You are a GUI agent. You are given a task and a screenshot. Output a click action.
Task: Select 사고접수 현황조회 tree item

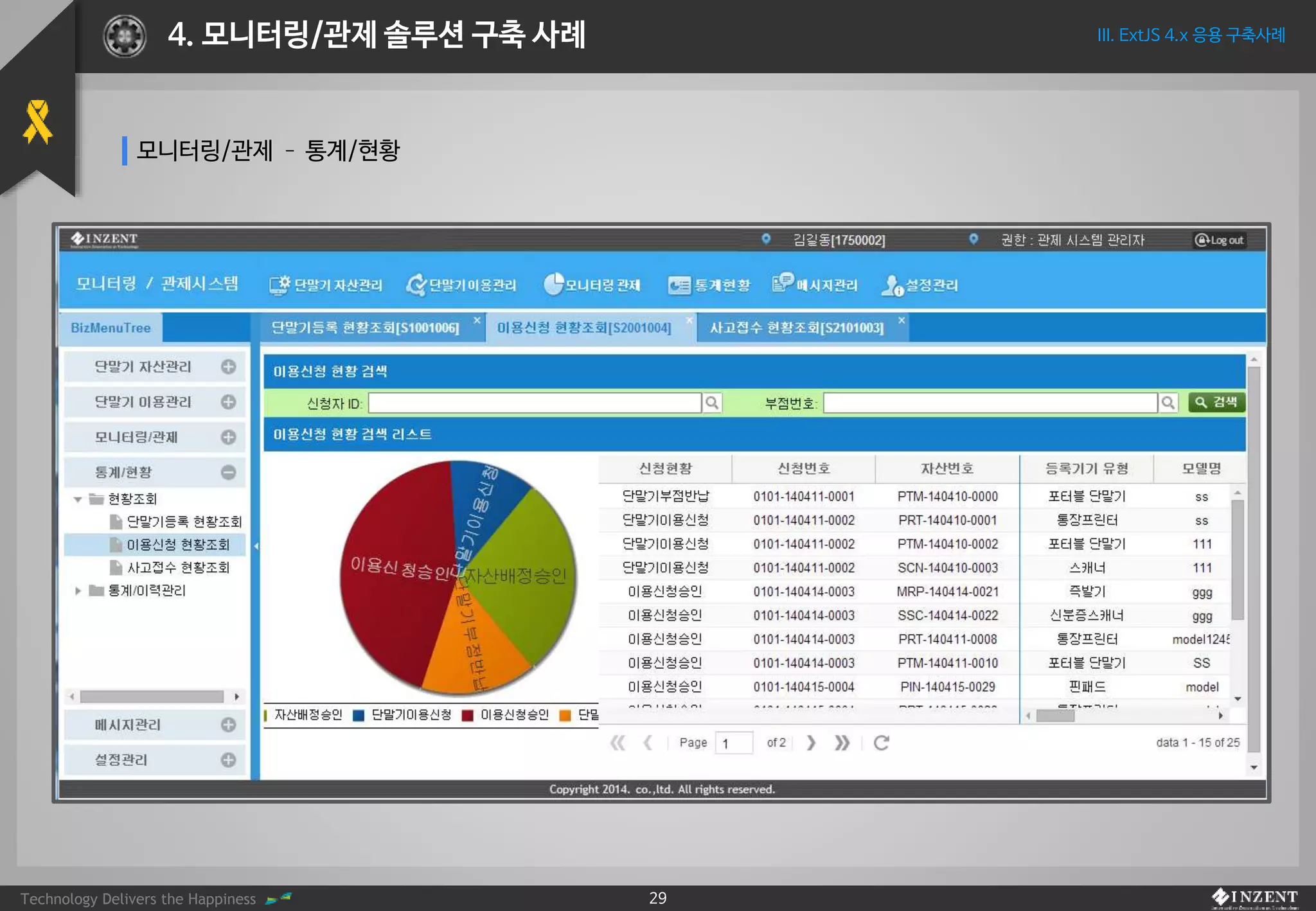[178, 567]
